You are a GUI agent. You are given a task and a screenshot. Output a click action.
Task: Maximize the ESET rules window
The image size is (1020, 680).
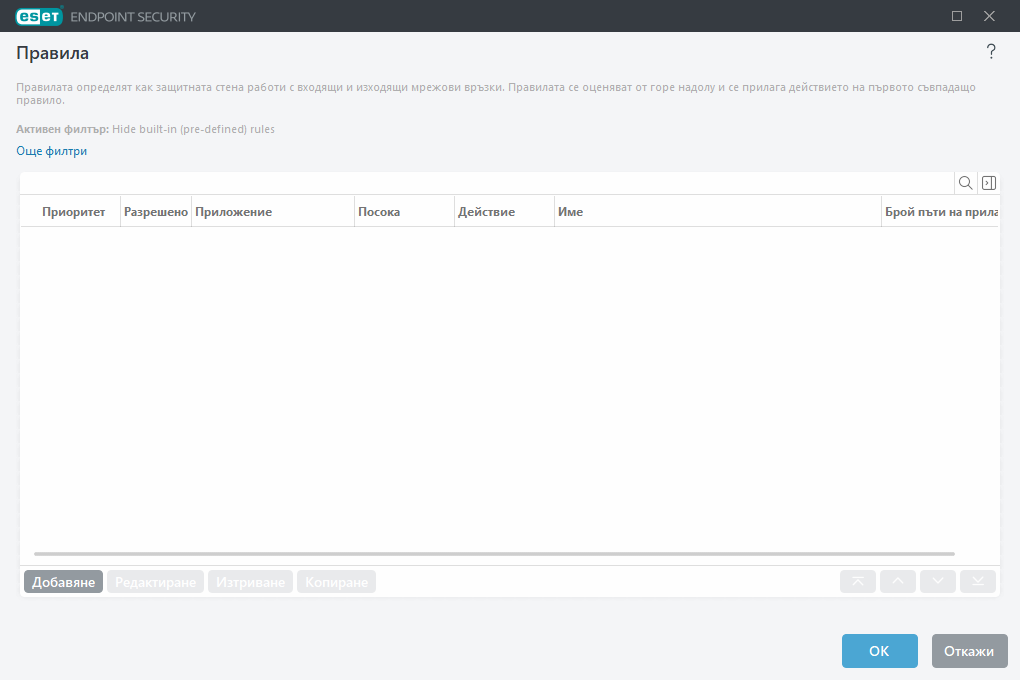[x=957, y=16]
